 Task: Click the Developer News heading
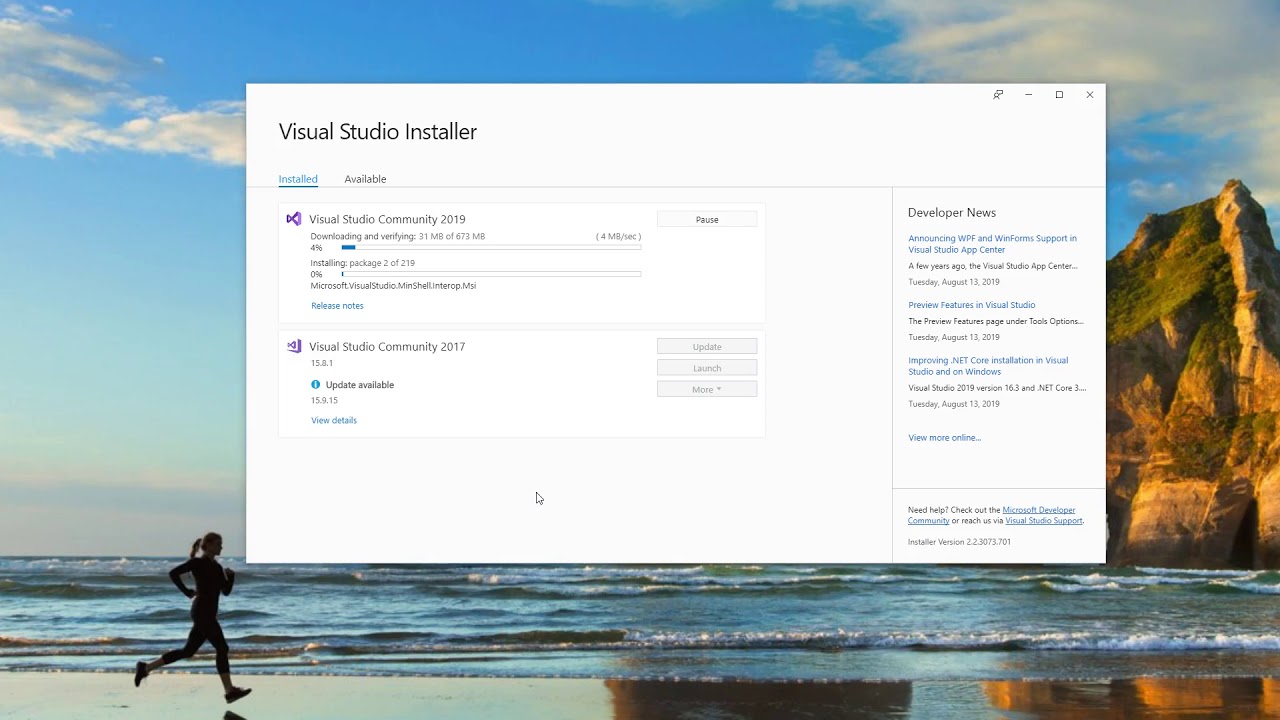952,213
